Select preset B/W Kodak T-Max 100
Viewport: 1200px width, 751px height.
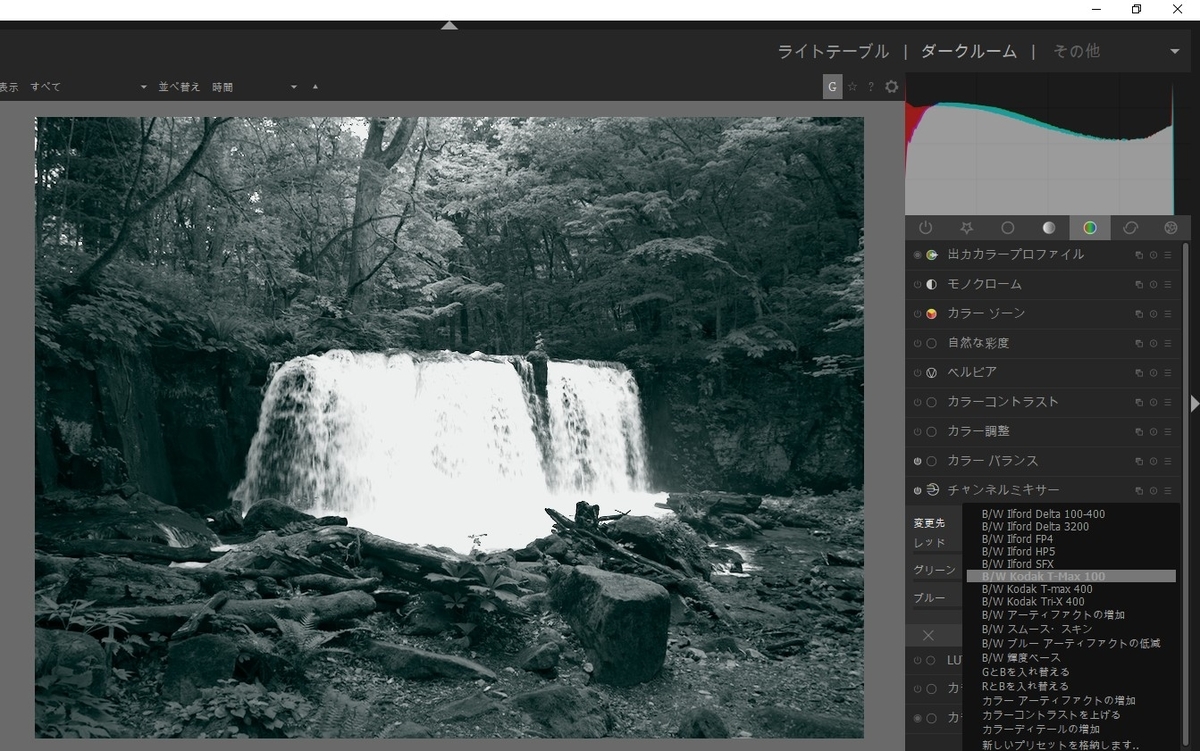1070,577
